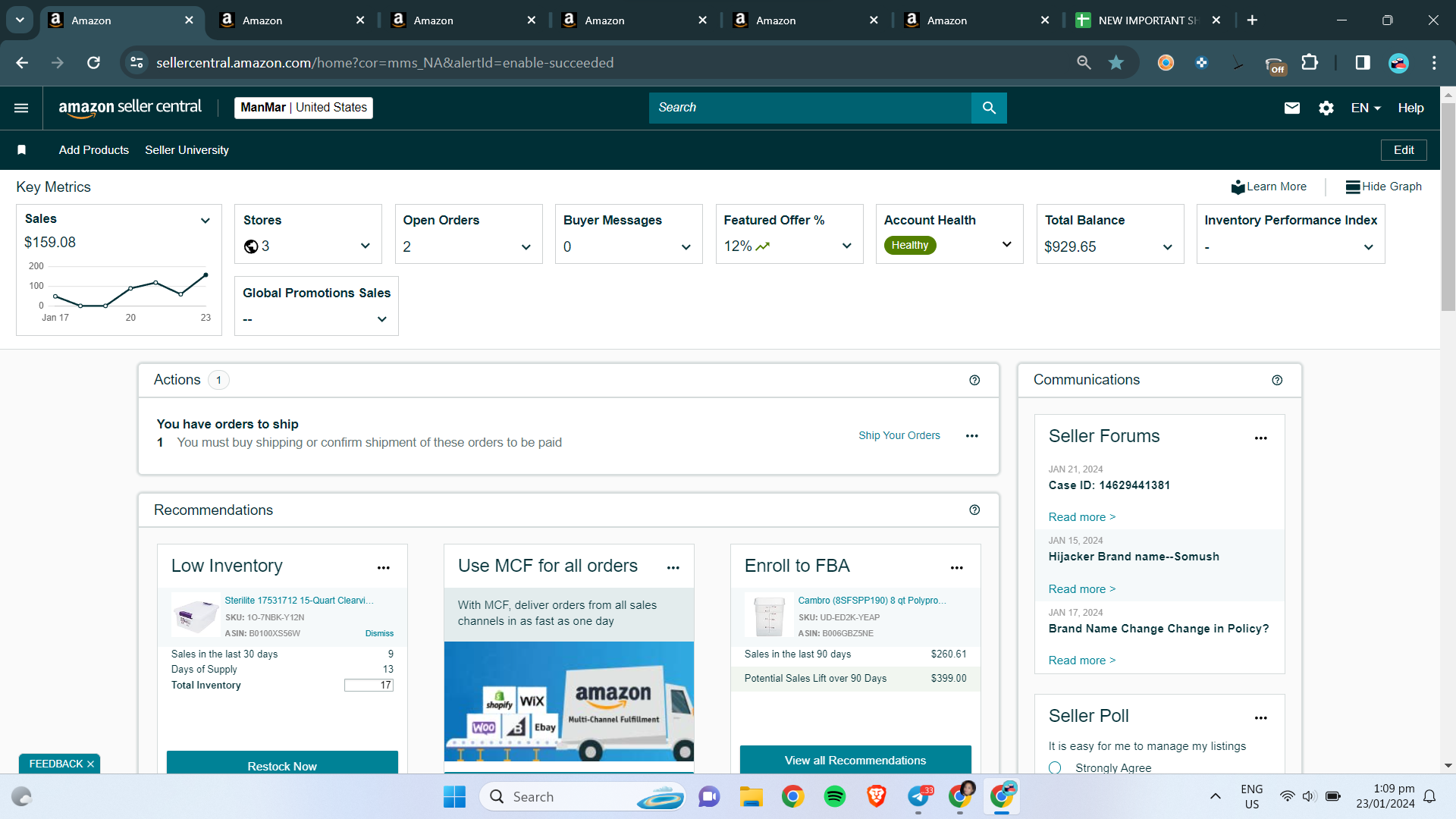Click the Hide Graph toggle
Image resolution: width=1456 pixels, height=819 pixels.
pyautogui.click(x=1384, y=187)
